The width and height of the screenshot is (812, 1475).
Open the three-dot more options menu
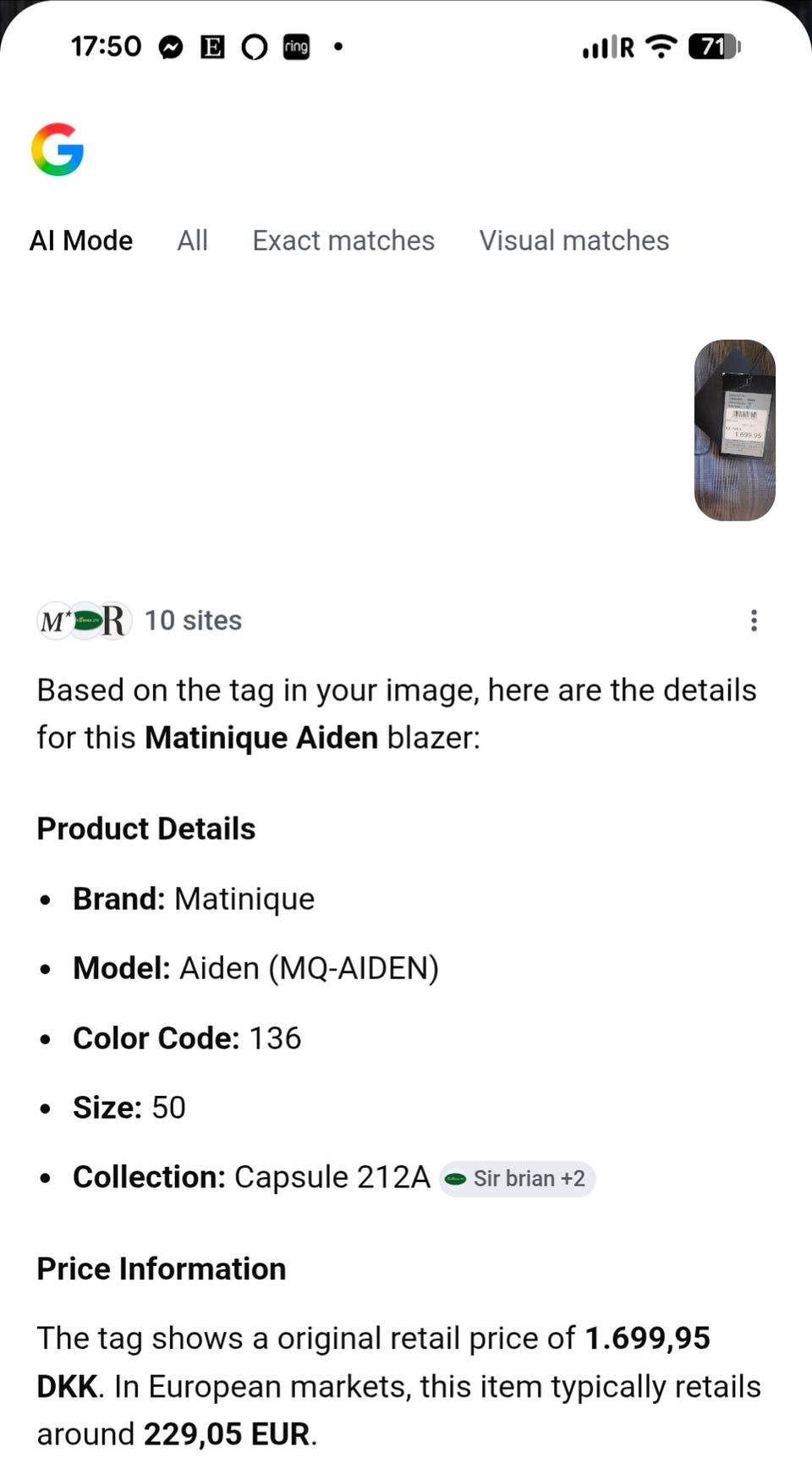pyautogui.click(x=754, y=621)
